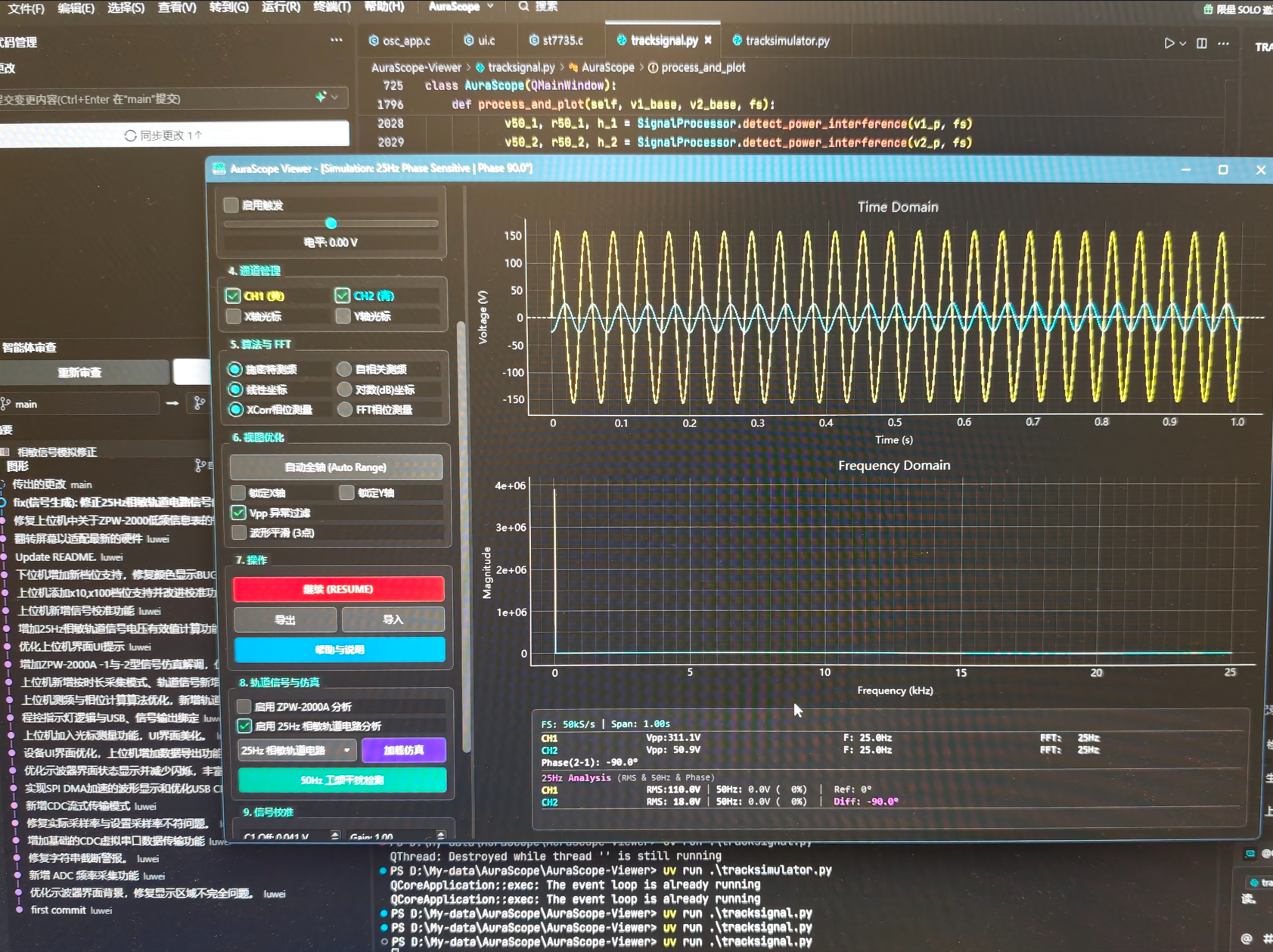Select 对数(dB)坐标 radio button

tap(344, 389)
